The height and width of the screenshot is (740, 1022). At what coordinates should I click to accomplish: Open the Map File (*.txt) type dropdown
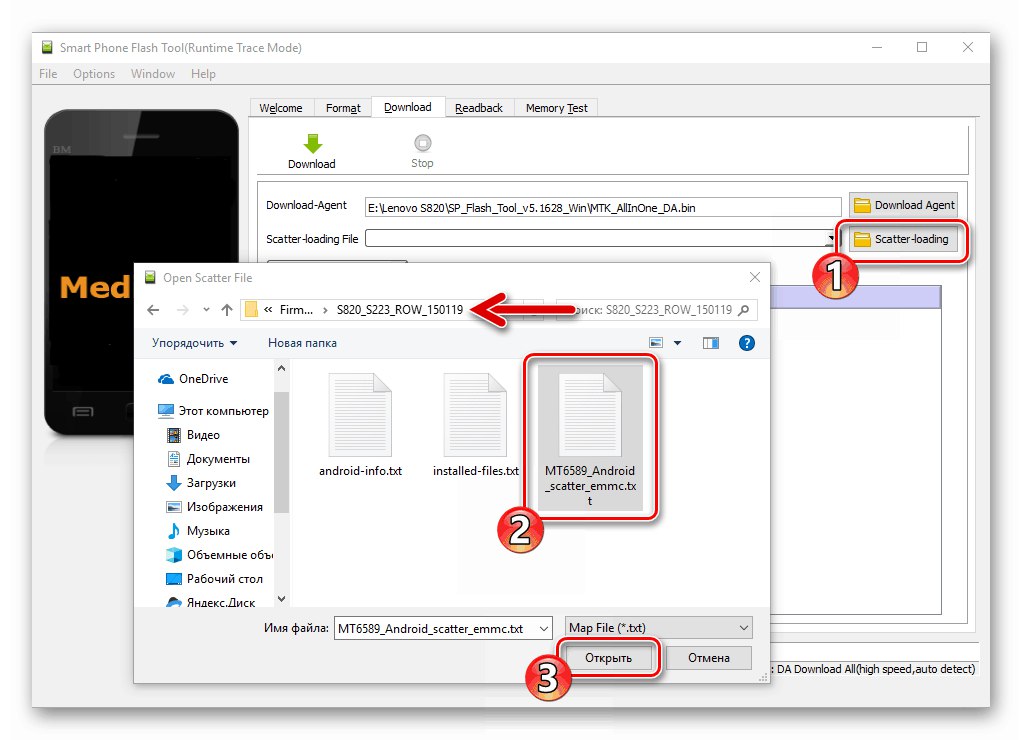(x=744, y=627)
